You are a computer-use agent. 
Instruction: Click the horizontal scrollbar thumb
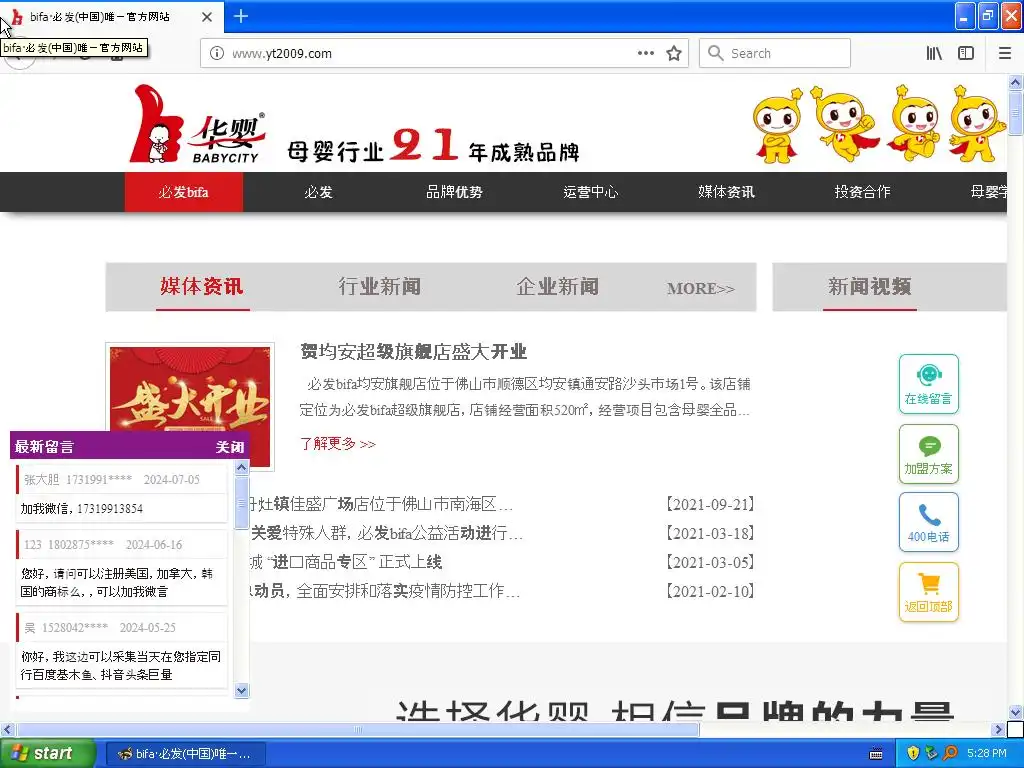pyautogui.click(x=357, y=729)
